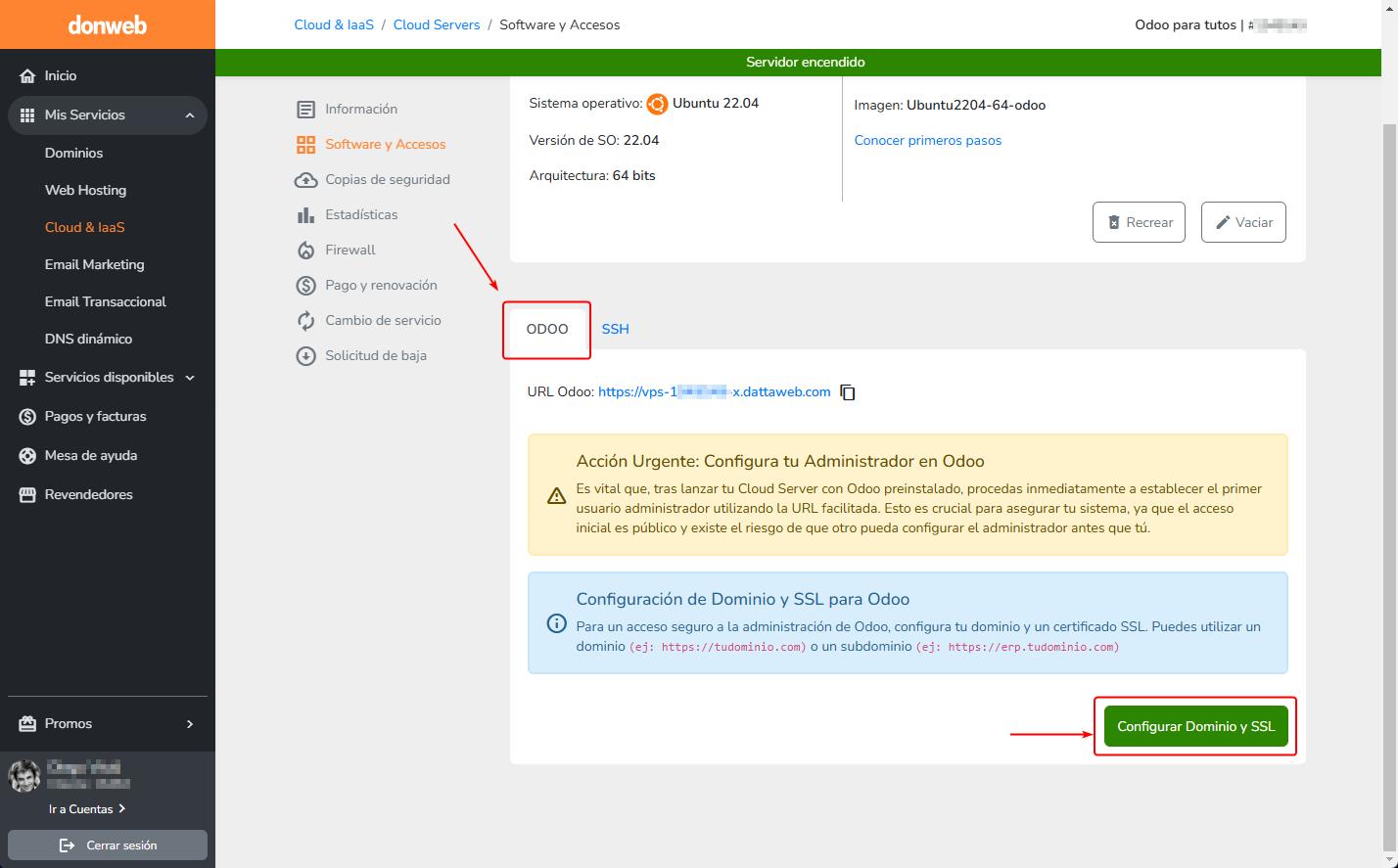This screenshot has width=1398, height=868.
Task: Open the Inicio home icon
Action: pos(27,75)
